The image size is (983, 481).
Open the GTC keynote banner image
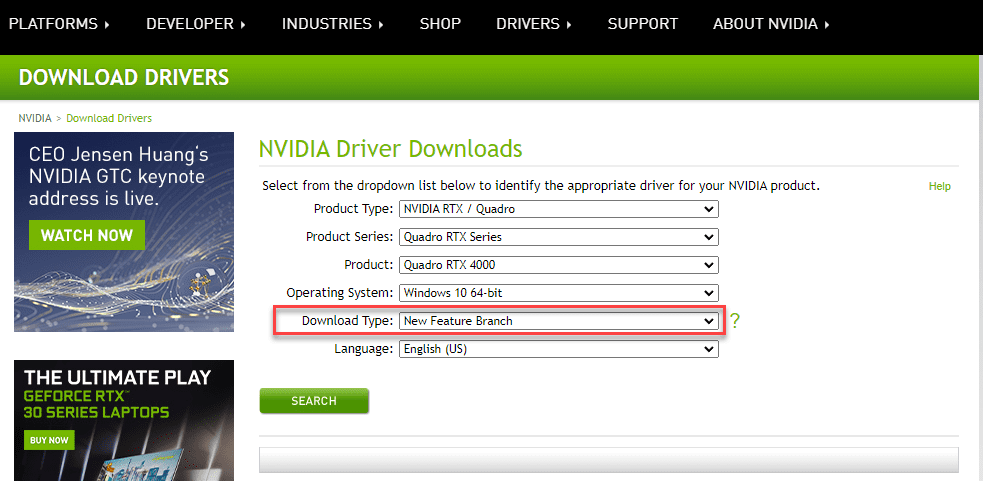click(x=124, y=232)
